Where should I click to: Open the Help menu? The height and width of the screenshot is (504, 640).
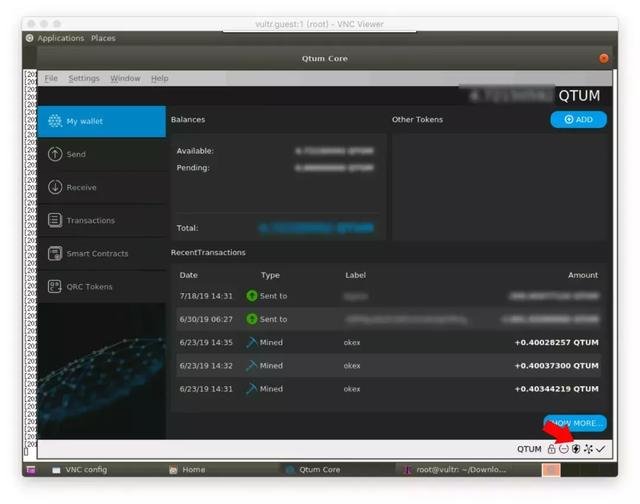pyautogui.click(x=160, y=78)
